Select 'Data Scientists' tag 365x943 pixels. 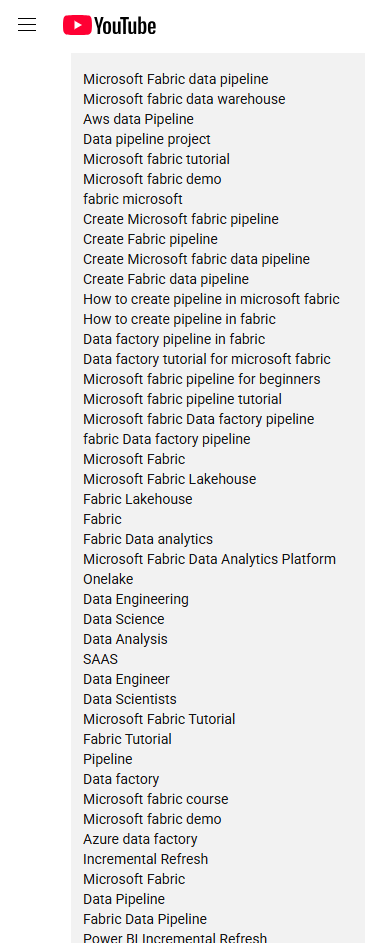point(130,699)
